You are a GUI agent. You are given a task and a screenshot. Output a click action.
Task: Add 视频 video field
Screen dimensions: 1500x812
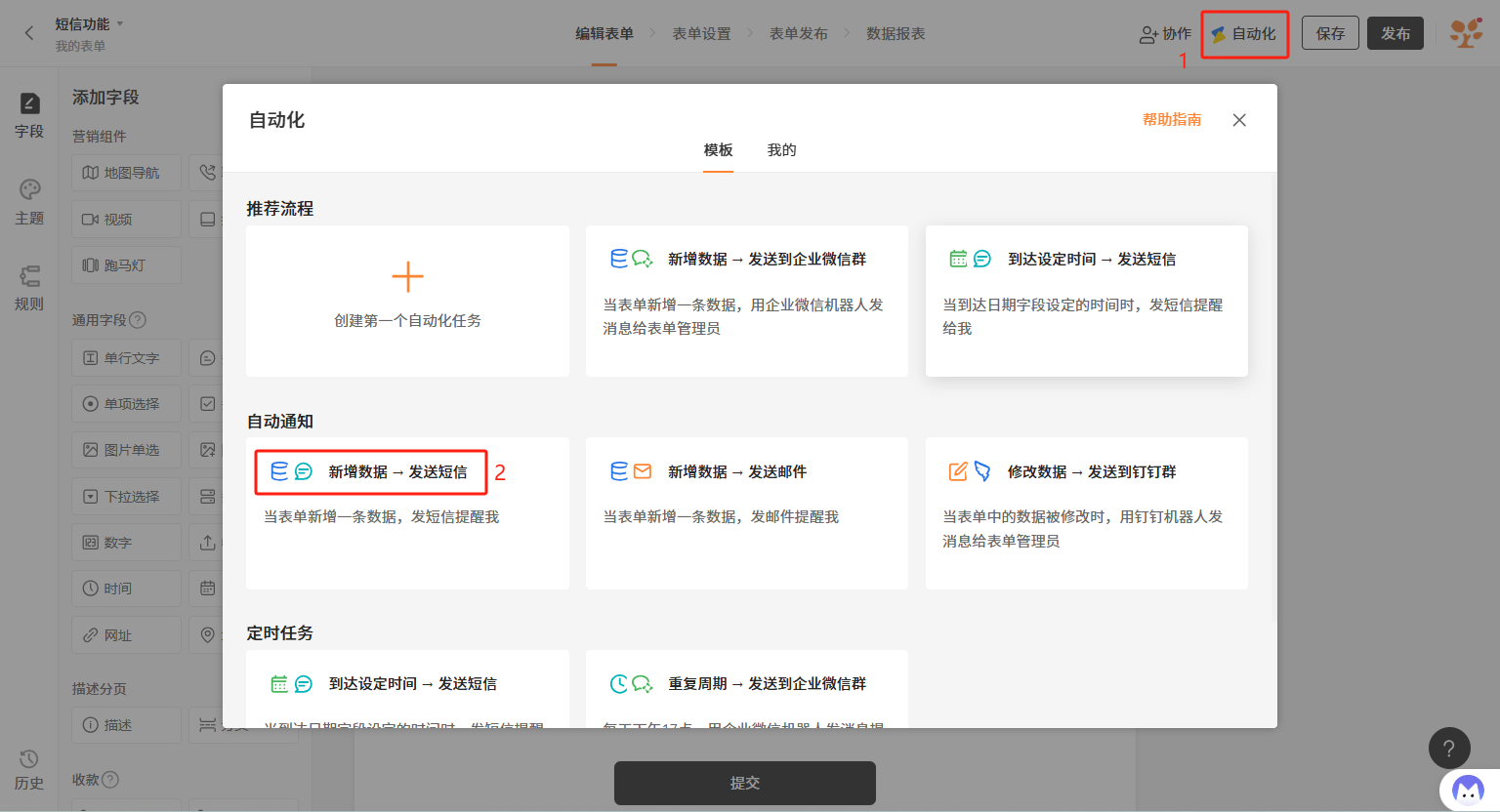pyautogui.click(x=127, y=220)
